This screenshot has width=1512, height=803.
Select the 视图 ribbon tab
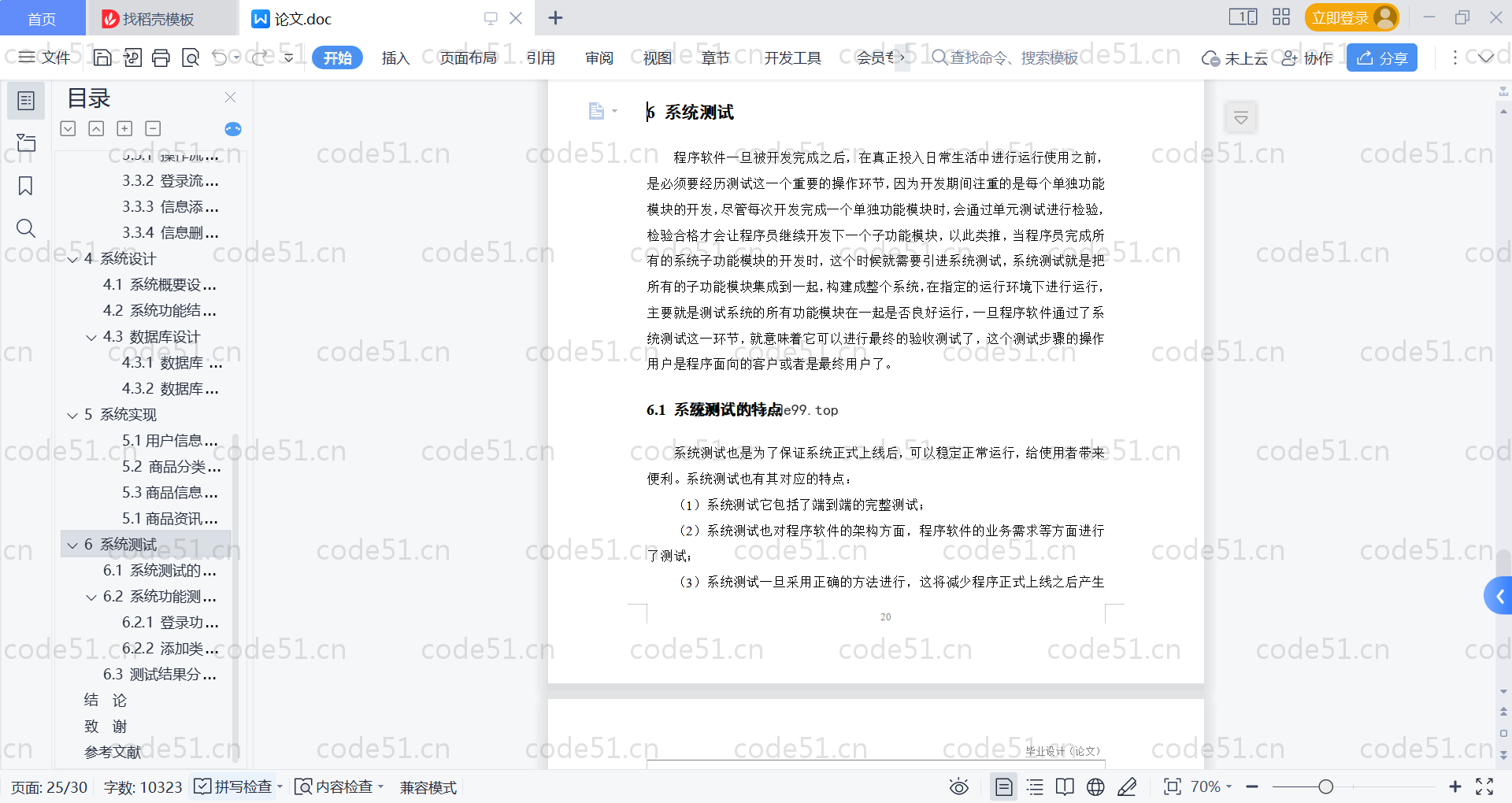click(x=658, y=57)
